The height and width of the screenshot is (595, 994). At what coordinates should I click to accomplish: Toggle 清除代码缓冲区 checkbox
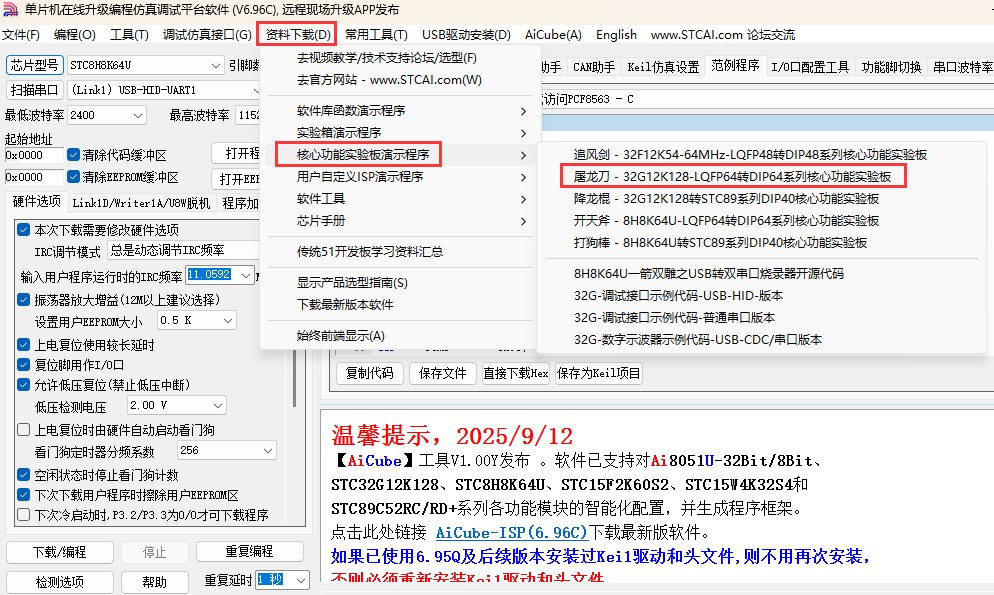(x=74, y=155)
